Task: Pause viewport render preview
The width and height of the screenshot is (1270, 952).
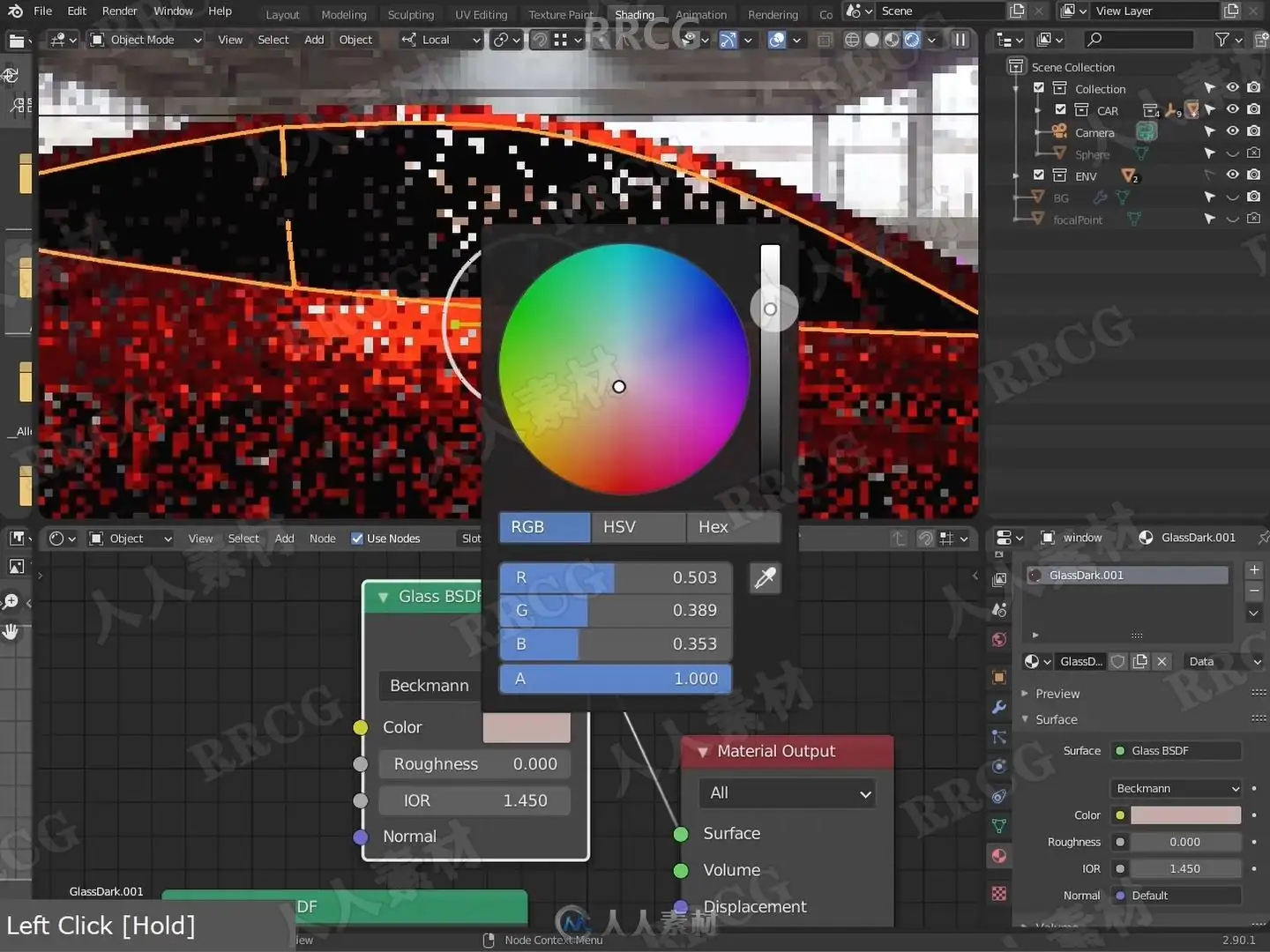Action: (960, 40)
